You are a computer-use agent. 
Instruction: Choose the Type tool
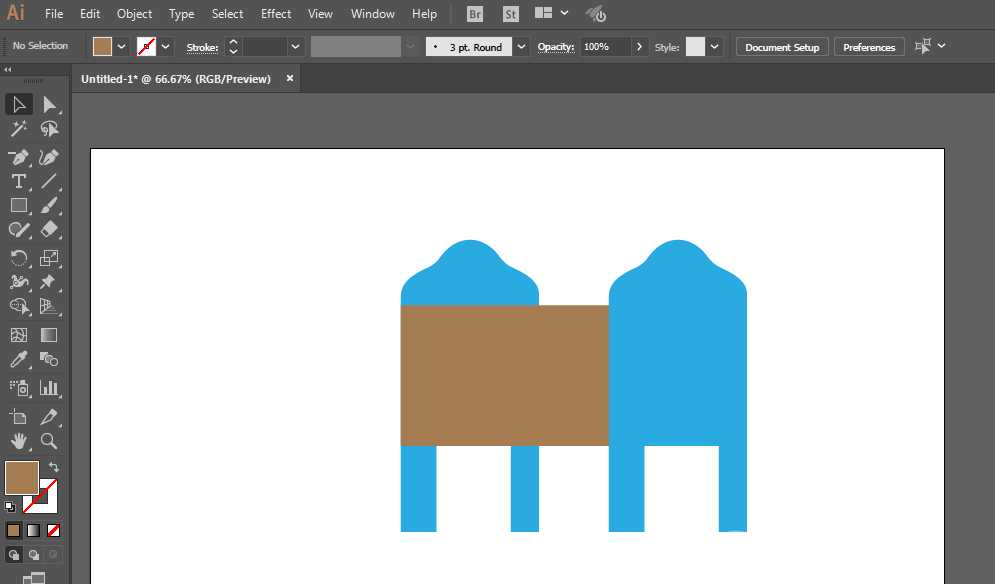18,182
